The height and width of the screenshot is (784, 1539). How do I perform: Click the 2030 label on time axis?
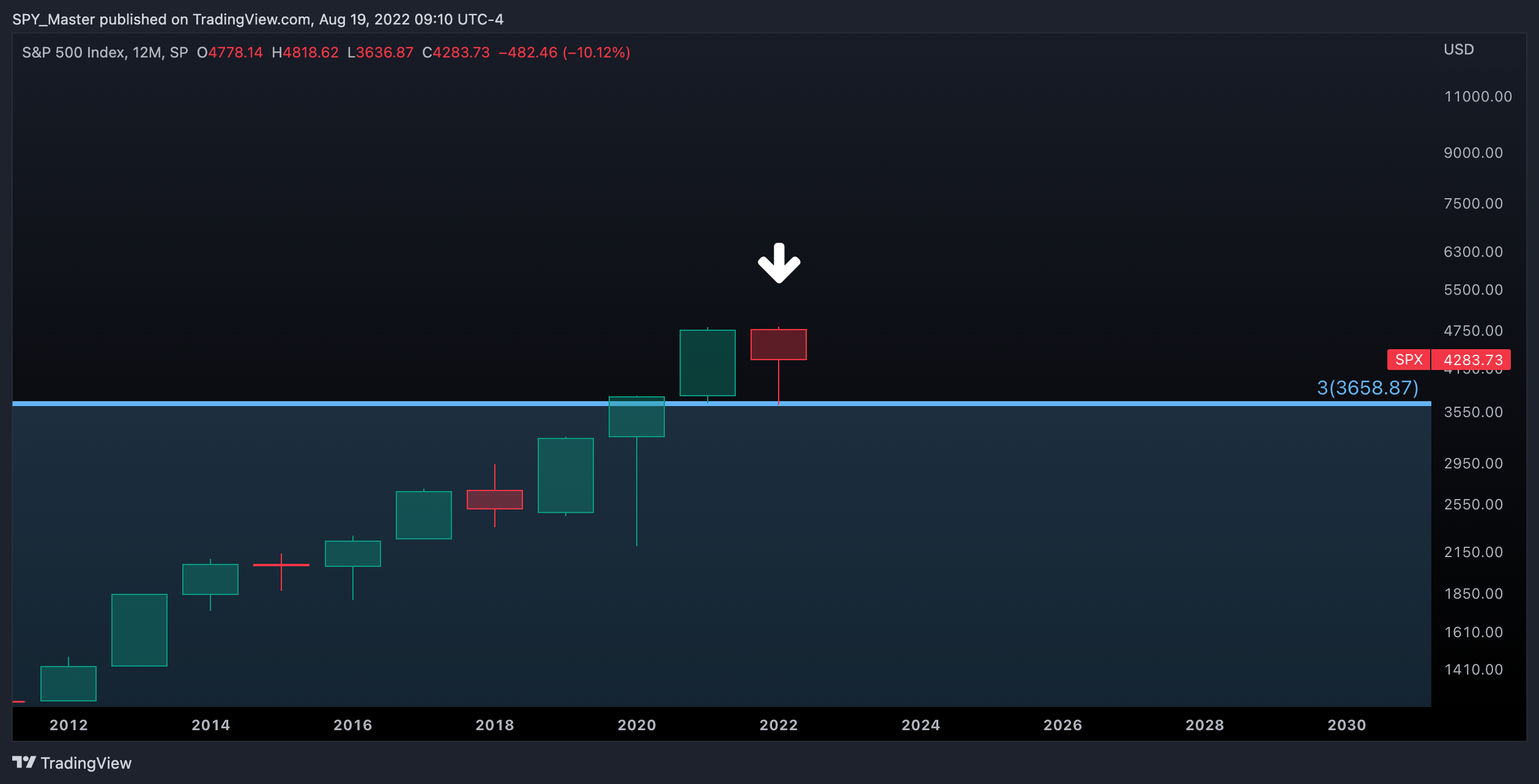click(1346, 725)
